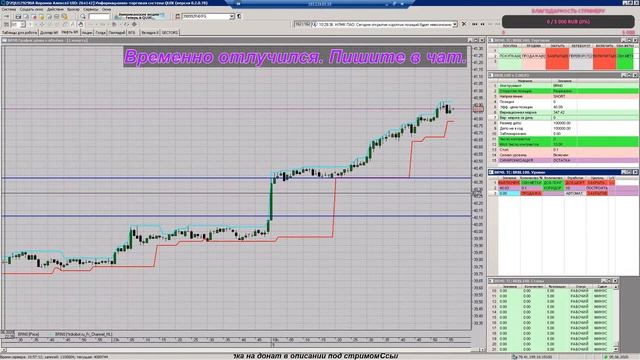
Task: Click the cyan 0.00 cell in the levels table
Action: pyautogui.click(x=509, y=193)
